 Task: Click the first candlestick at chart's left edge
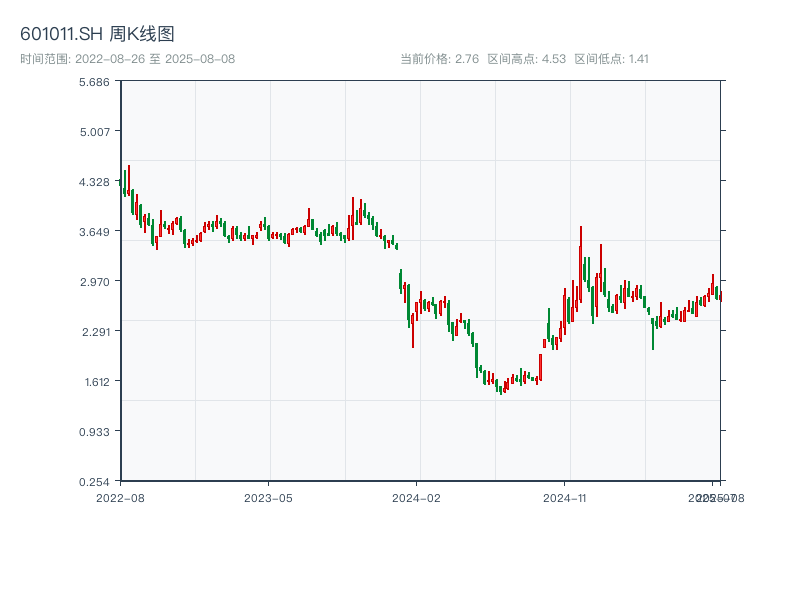click(121, 182)
